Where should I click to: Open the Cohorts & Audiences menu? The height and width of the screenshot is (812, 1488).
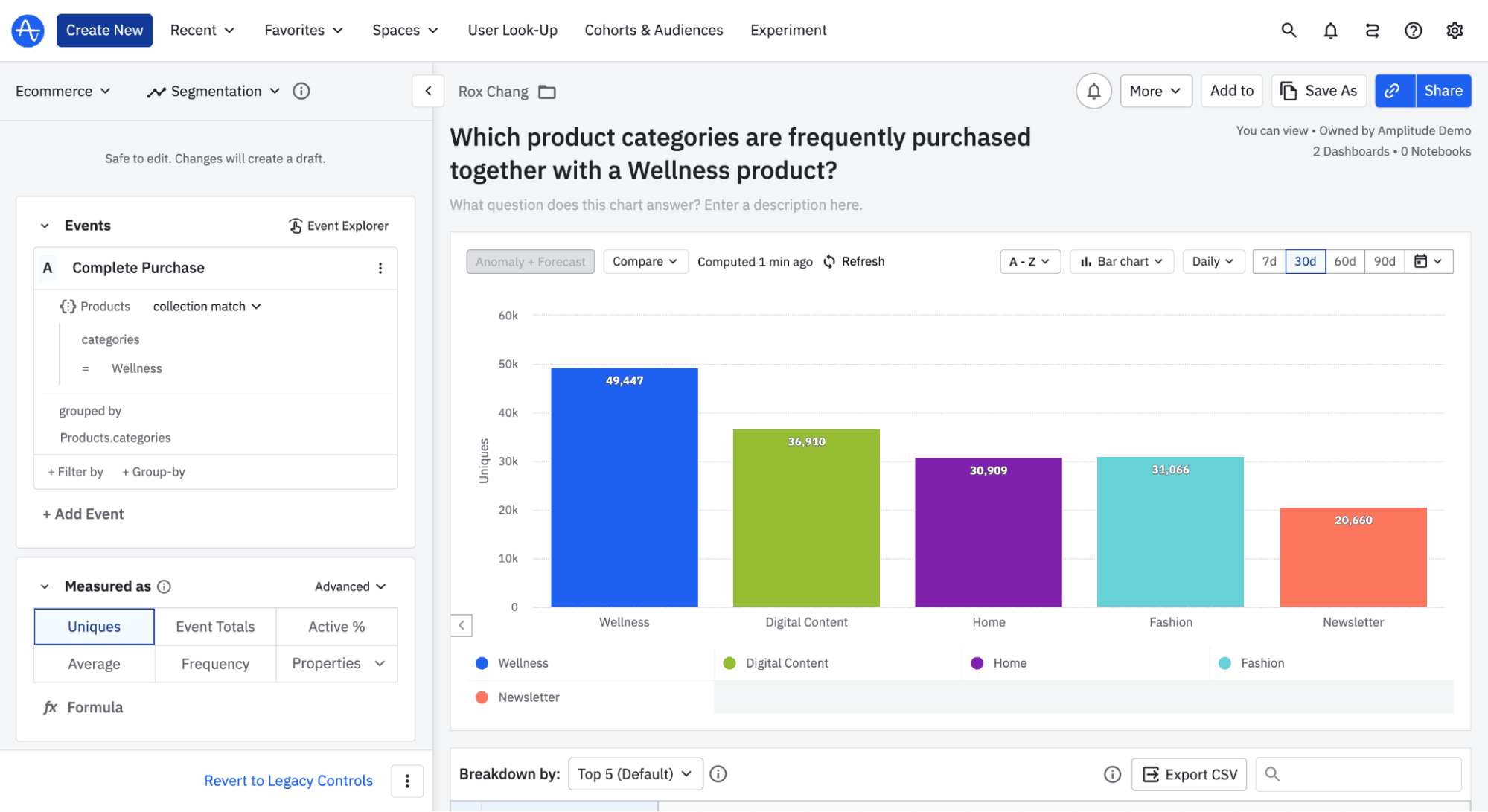pyautogui.click(x=654, y=31)
